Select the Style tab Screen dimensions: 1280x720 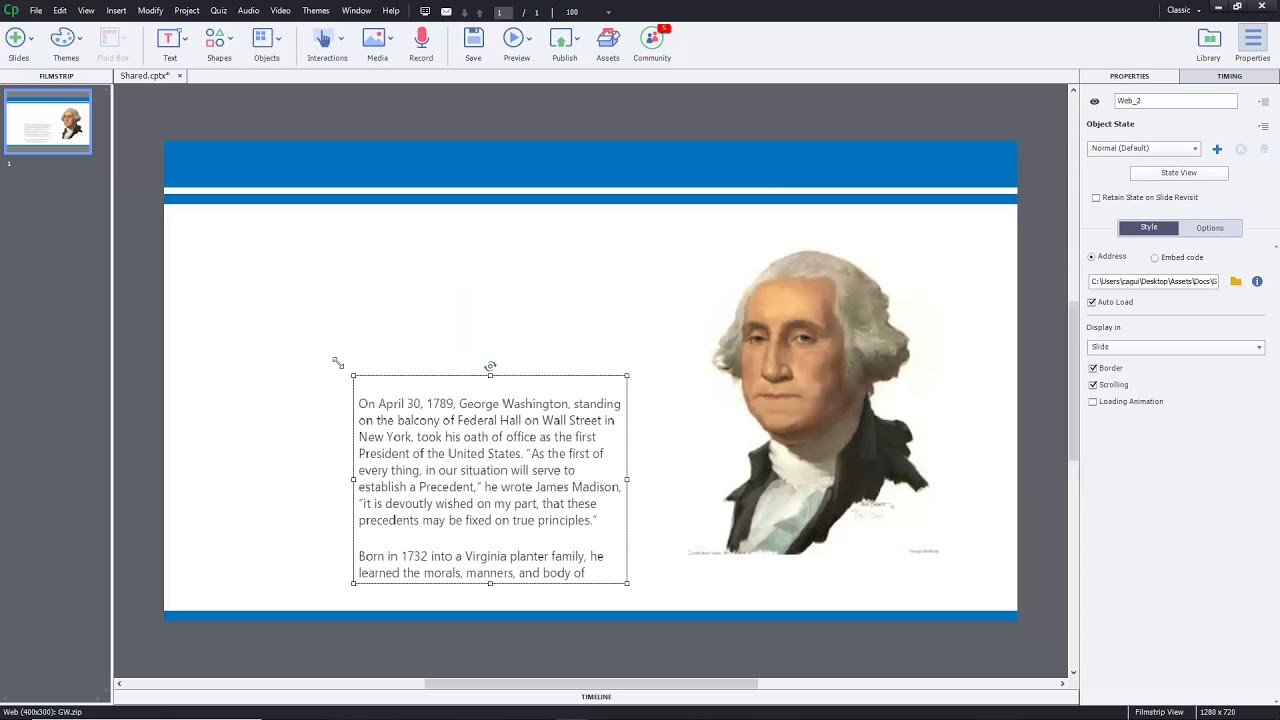1149,228
